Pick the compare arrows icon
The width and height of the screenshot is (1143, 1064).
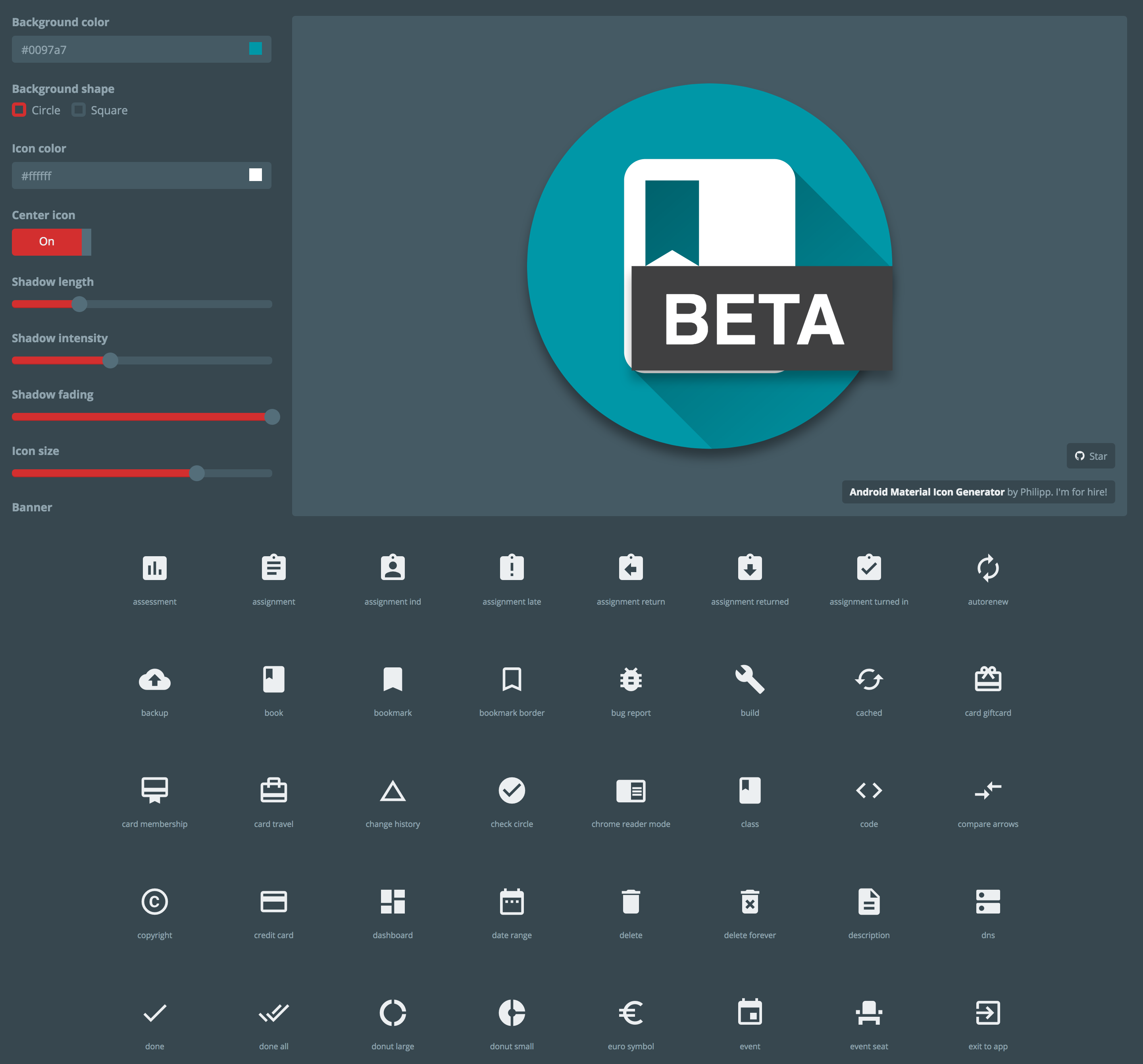(987, 791)
